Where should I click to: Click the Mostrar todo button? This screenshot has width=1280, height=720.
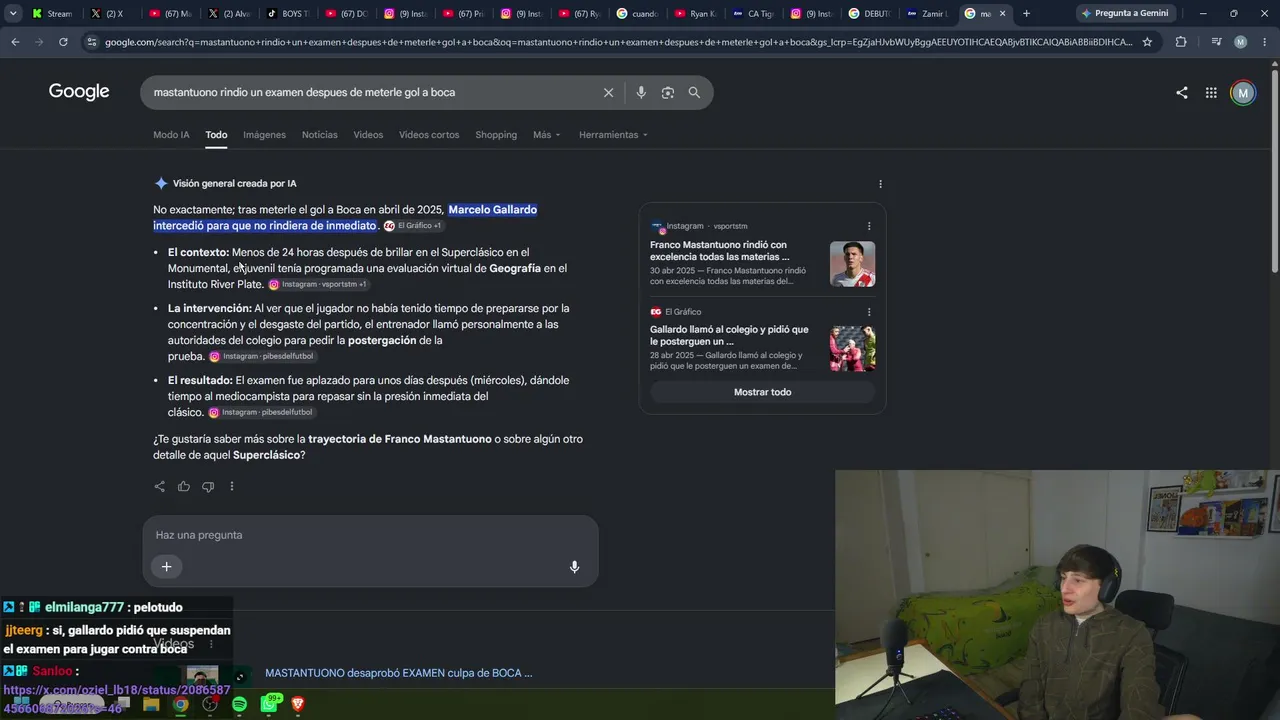tap(762, 392)
